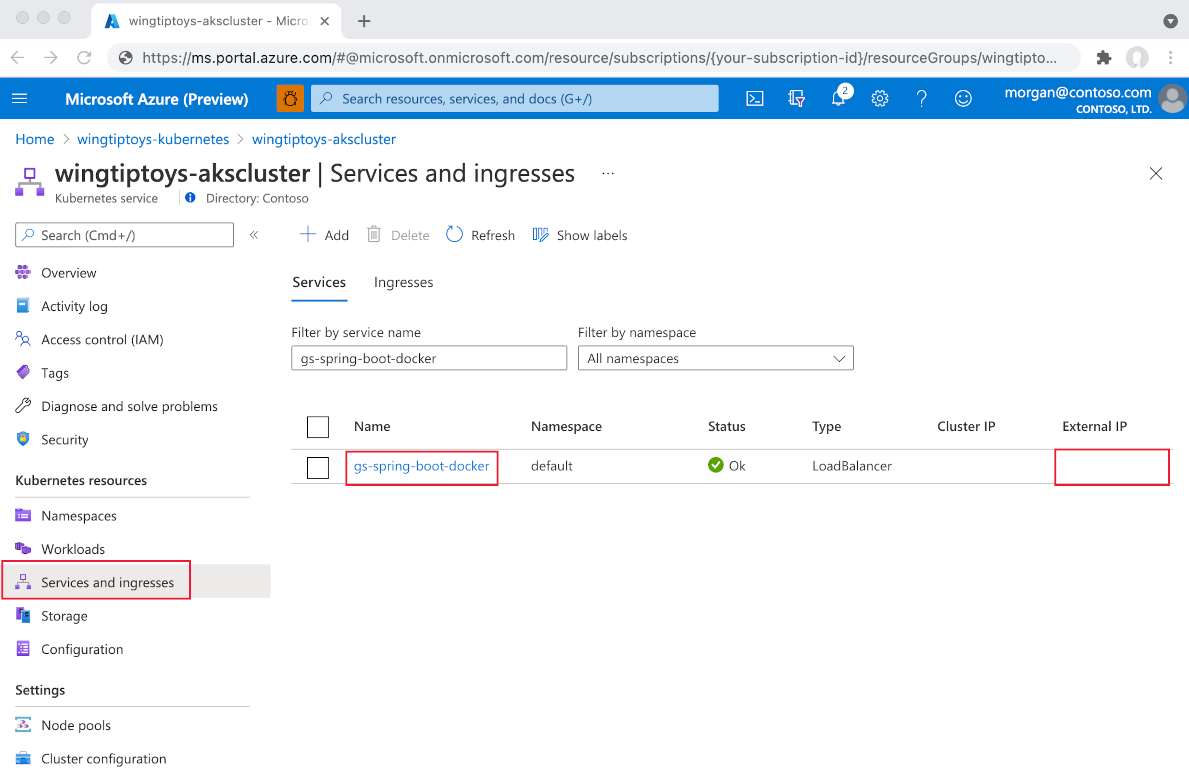Refresh the services list
The width and height of the screenshot is (1189, 776).
[x=480, y=235]
